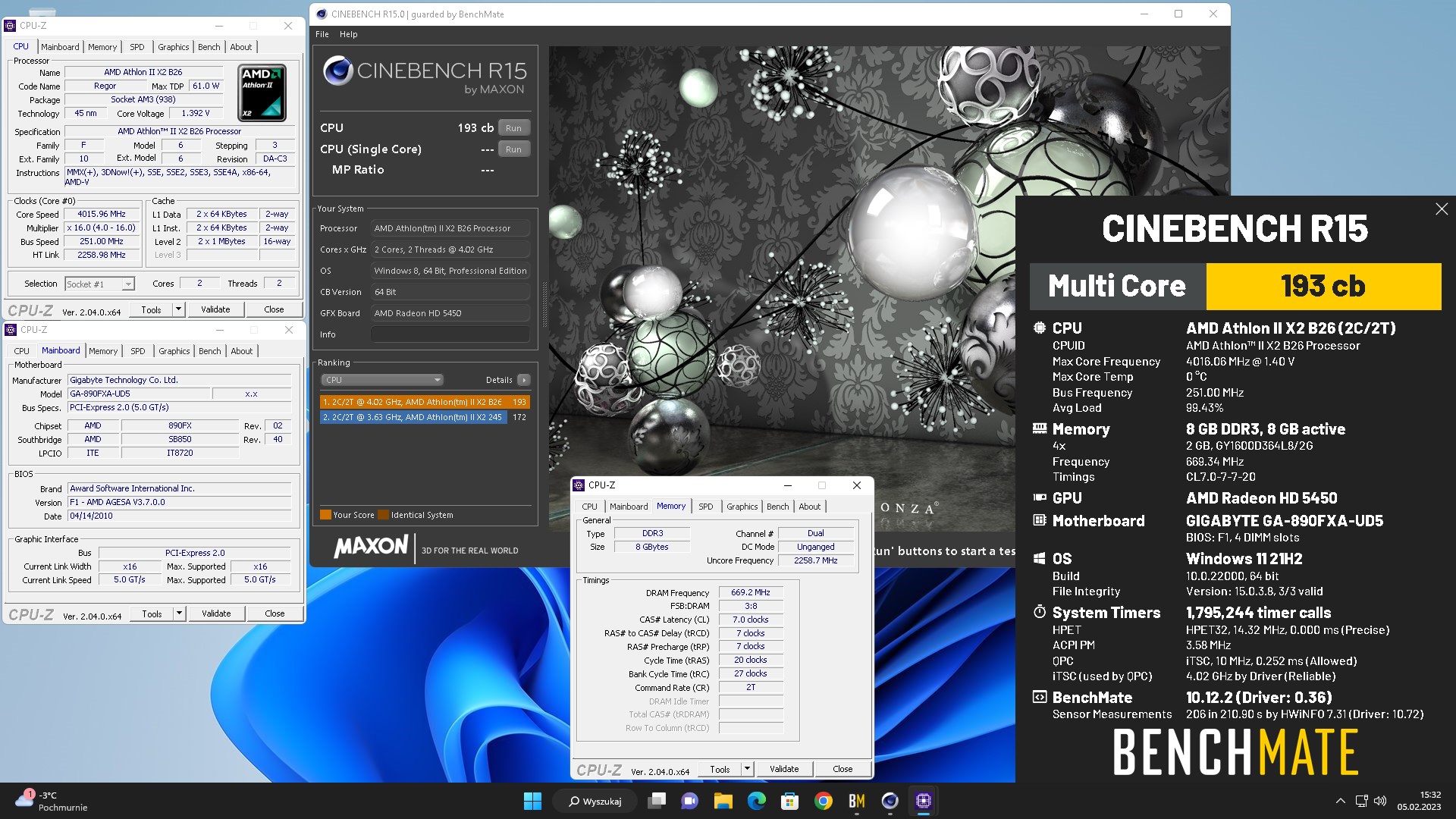
Task: Click Core Speed value 4015.96 MHz
Action: (x=102, y=215)
